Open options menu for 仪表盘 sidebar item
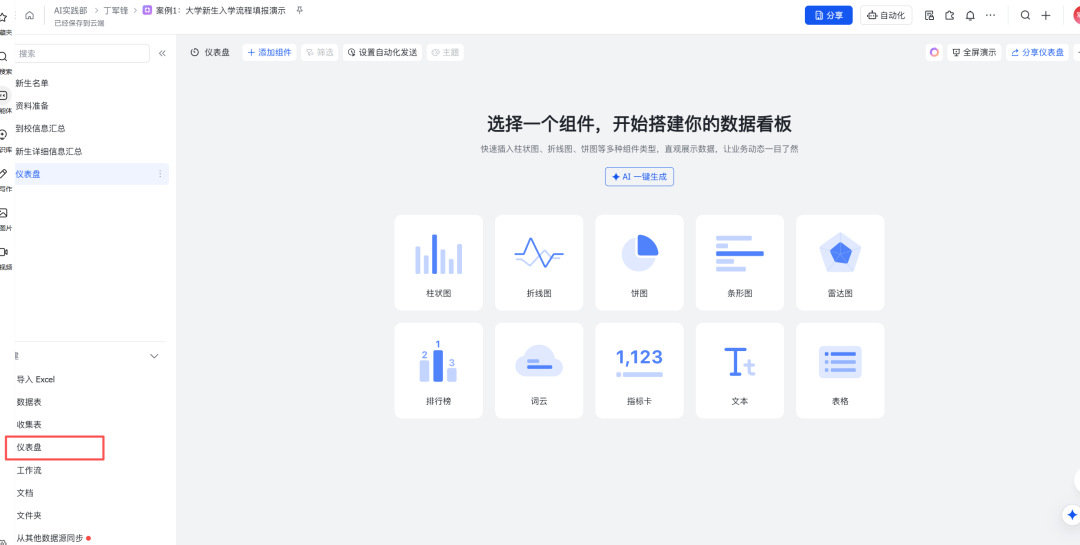This screenshot has width=1080, height=545. tap(160, 174)
